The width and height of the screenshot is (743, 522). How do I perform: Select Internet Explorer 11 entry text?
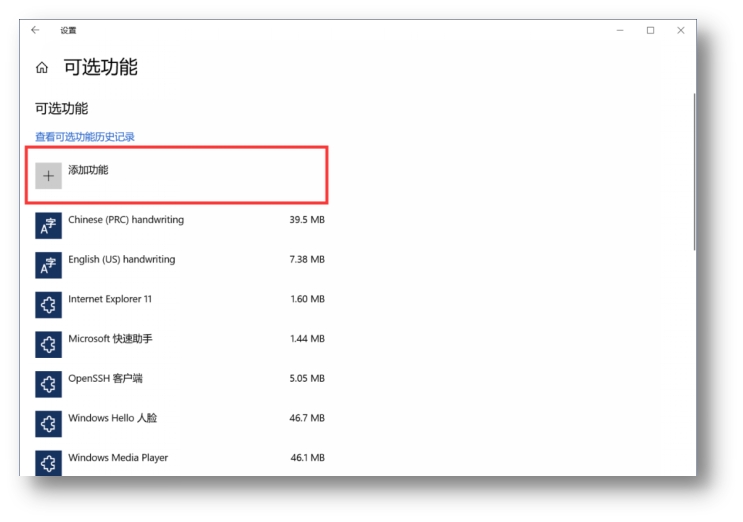[x=110, y=299]
